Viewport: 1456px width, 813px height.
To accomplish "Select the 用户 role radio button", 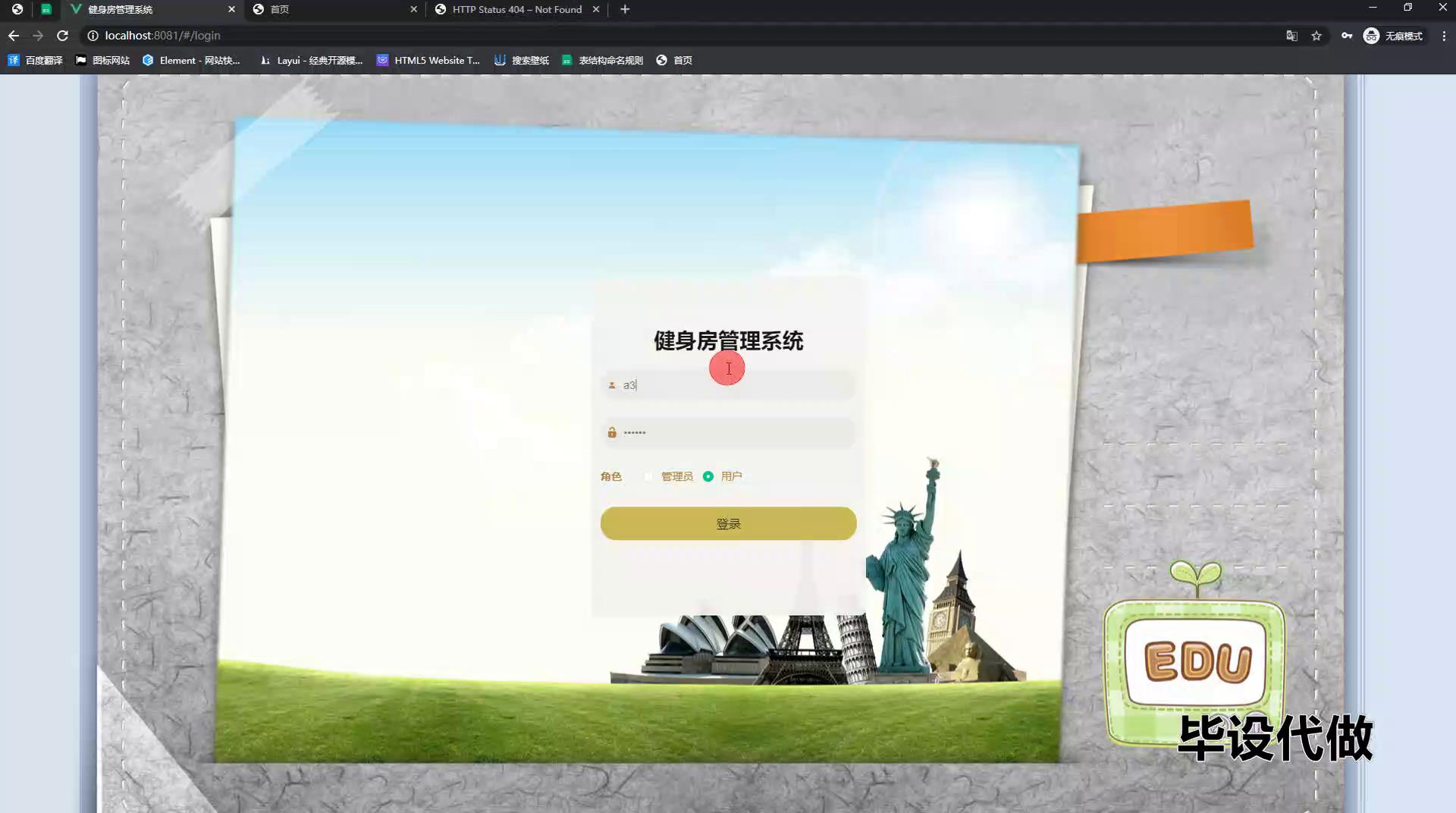I will [708, 476].
